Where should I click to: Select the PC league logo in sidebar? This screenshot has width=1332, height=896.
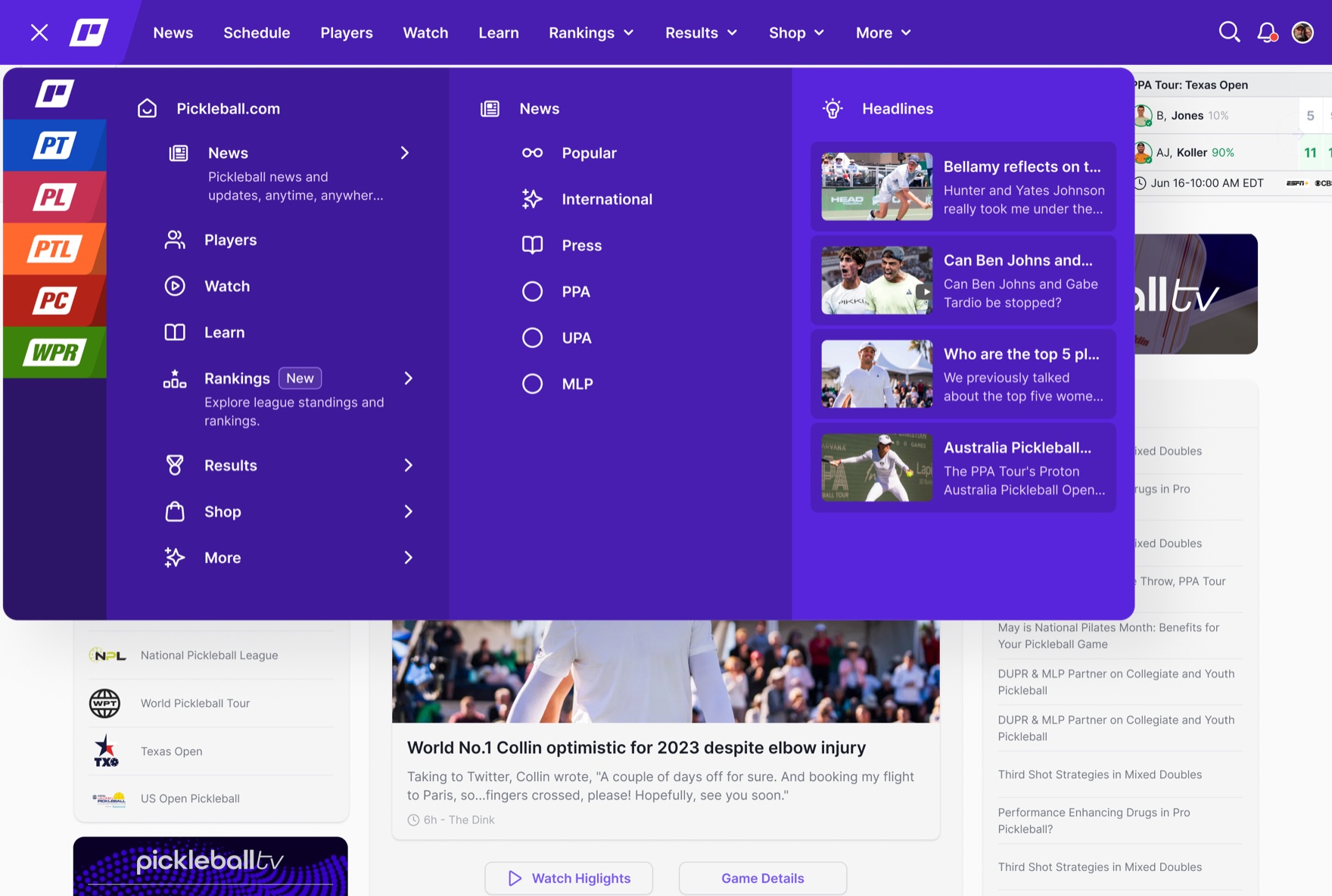point(54,300)
